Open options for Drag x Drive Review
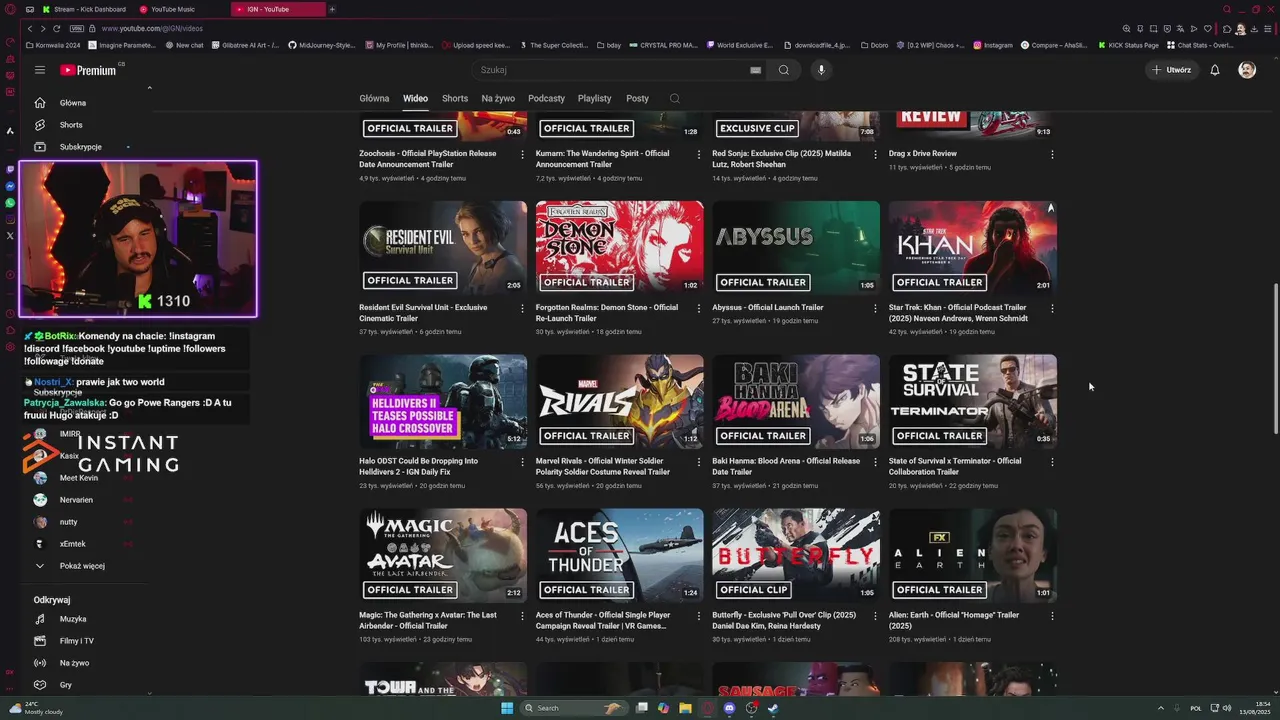 (1052, 154)
